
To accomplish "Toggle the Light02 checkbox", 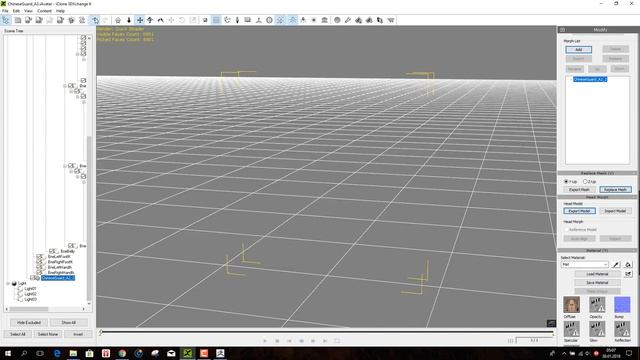I will [x=20, y=294].
